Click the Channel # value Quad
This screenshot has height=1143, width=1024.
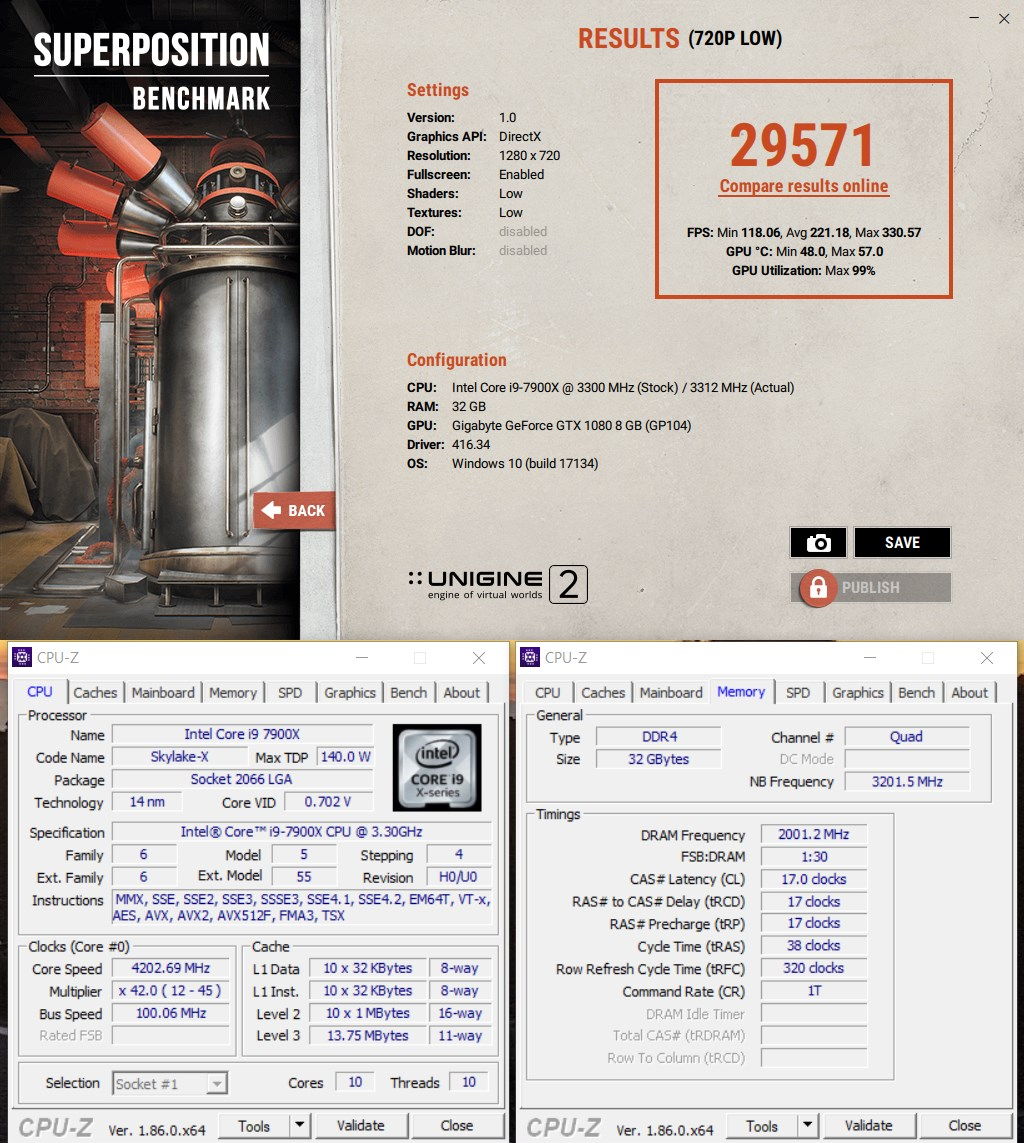(x=907, y=737)
